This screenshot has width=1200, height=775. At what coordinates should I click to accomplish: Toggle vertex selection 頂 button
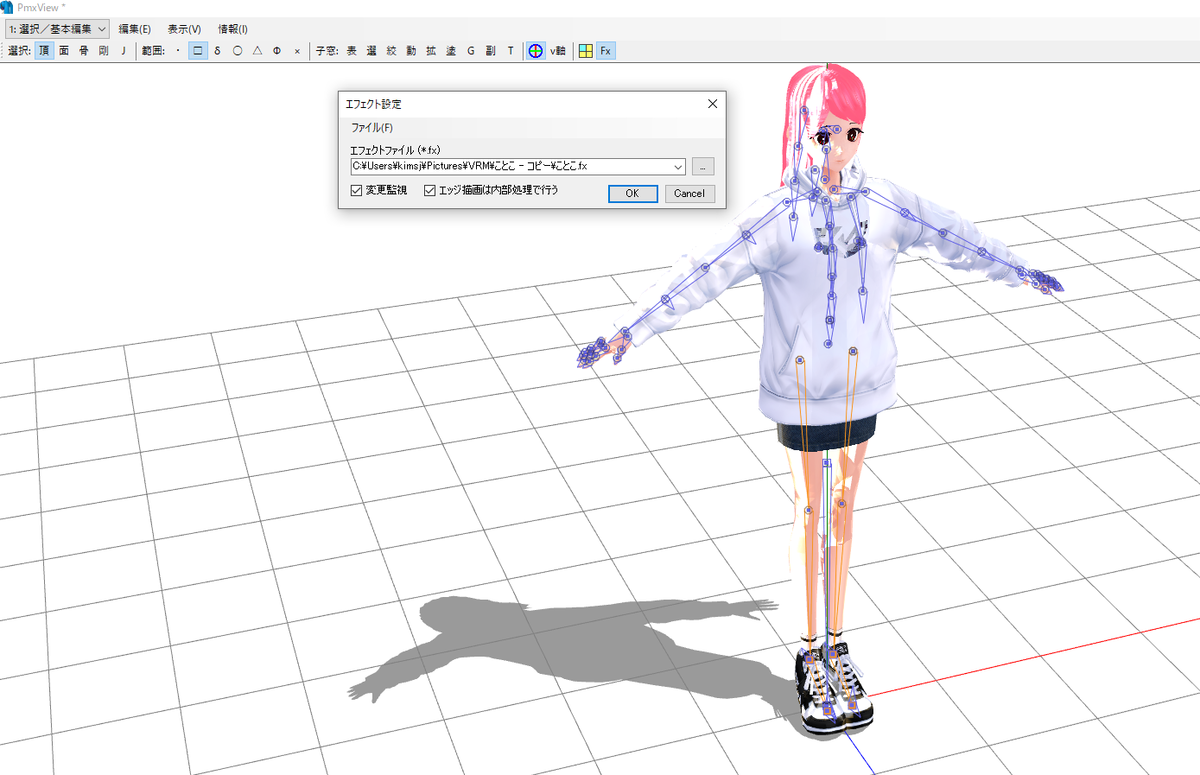click(x=44, y=50)
